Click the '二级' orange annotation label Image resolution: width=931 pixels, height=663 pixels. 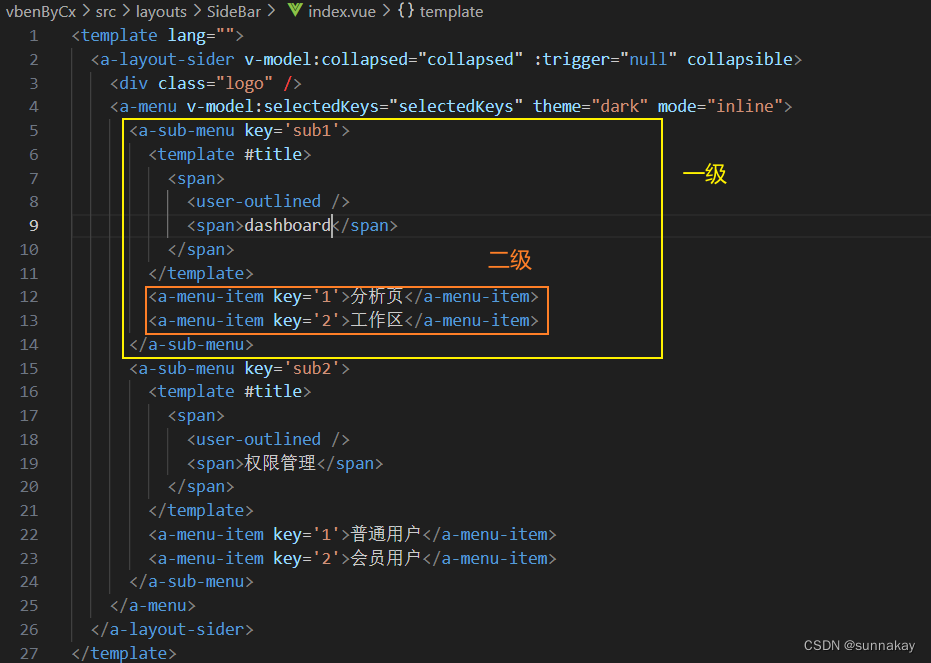coord(510,260)
